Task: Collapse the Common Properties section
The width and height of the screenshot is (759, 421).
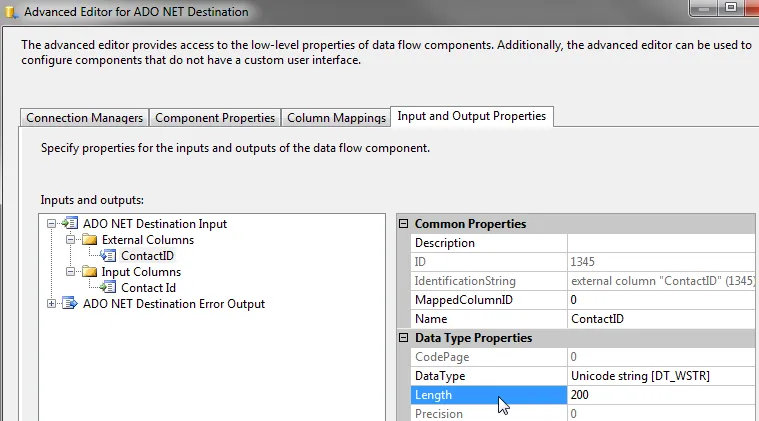Action: tap(403, 224)
